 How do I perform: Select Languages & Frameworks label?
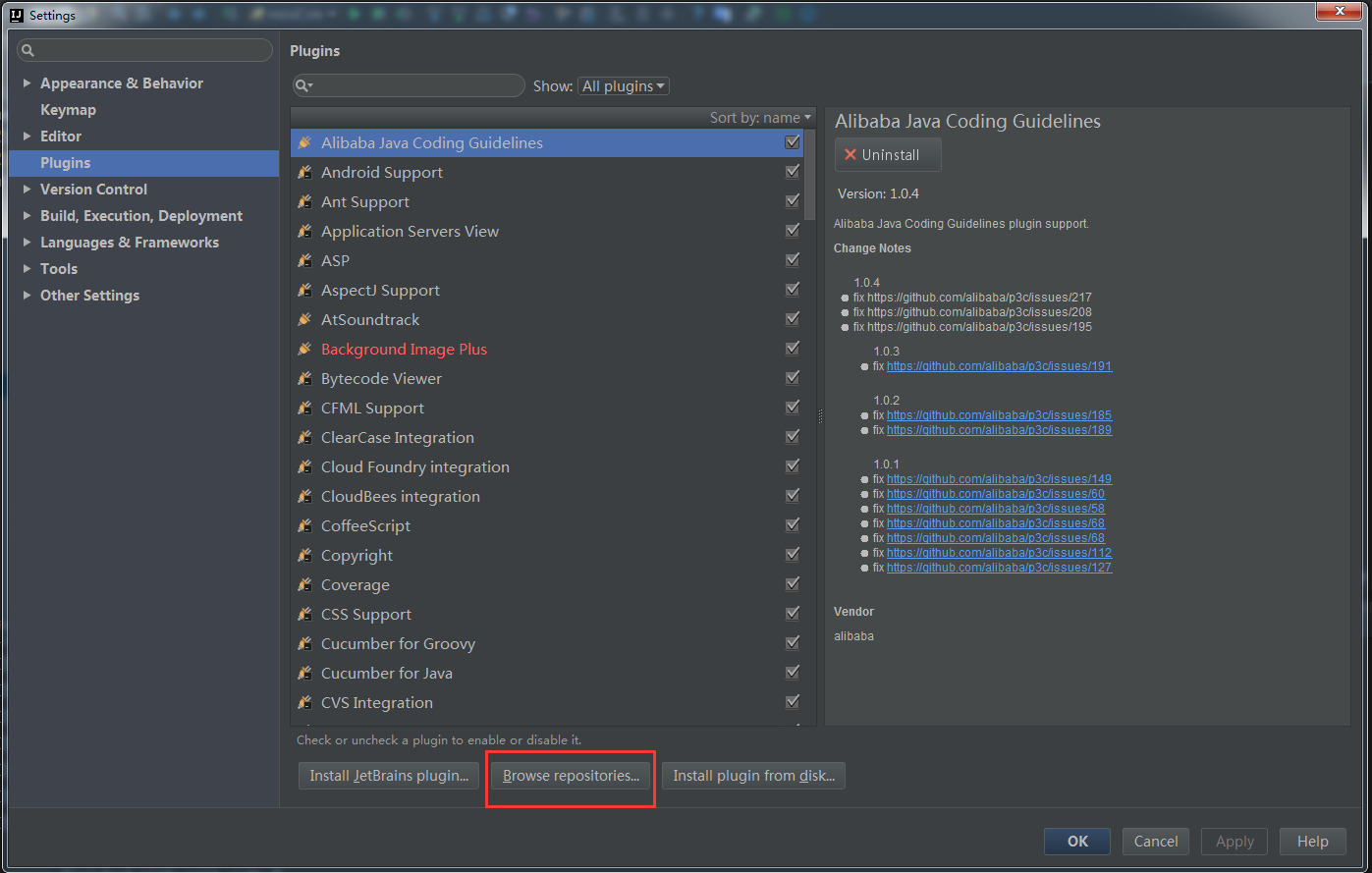tap(130, 243)
